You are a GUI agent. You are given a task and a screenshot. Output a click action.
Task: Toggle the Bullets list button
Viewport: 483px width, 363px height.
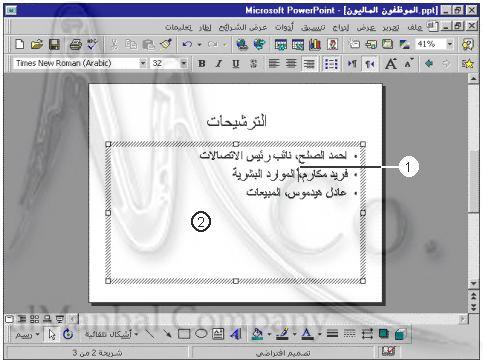(331, 63)
